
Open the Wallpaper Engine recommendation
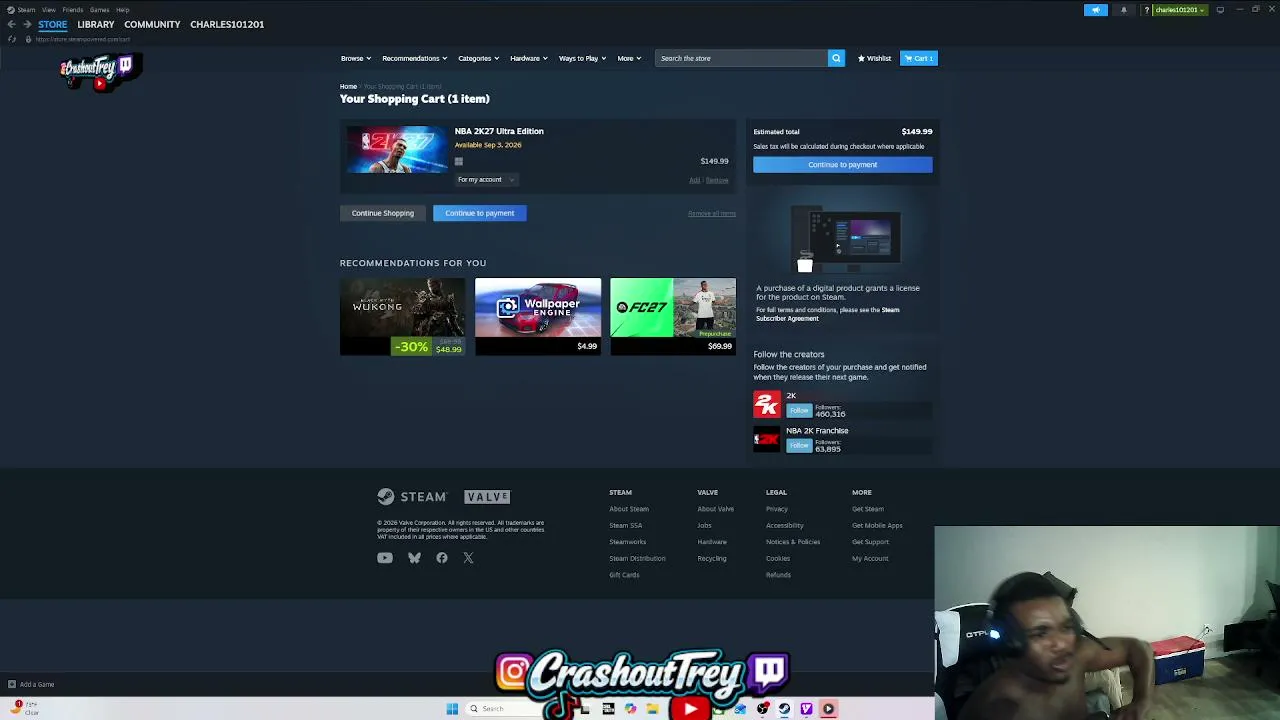coord(538,317)
